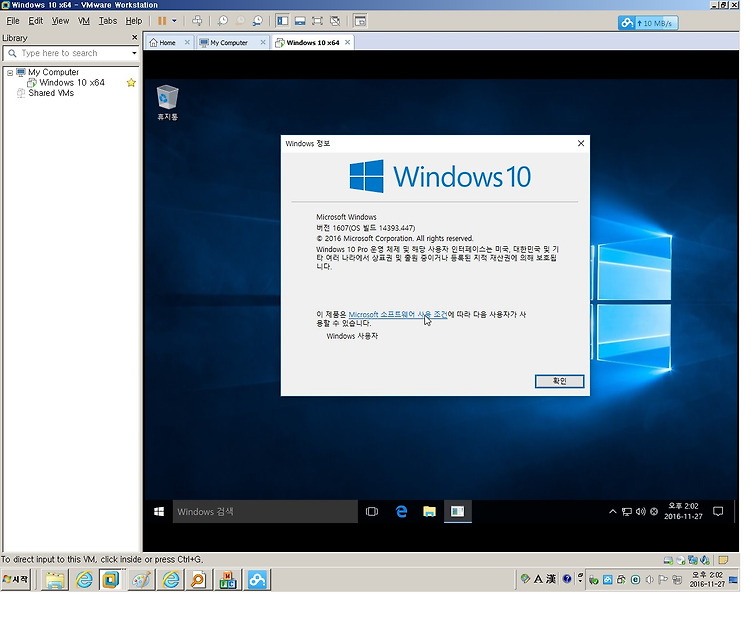The width and height of the screenshot is (750, 634).
Task: Click the Recycle Bin desktop icon
Action: point(167,102)
